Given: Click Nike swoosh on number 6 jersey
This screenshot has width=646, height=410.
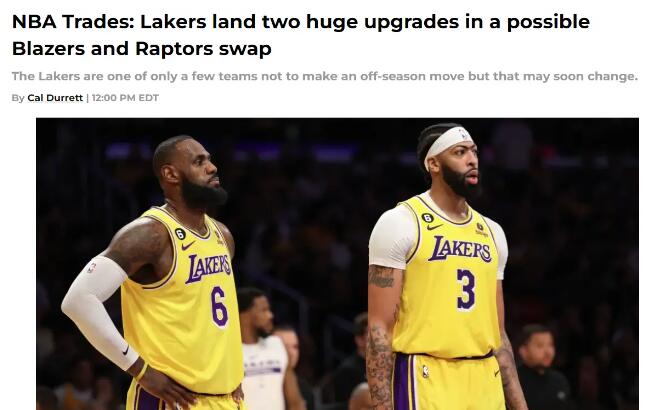Looking at the screenshot, I should coord(188,246).
